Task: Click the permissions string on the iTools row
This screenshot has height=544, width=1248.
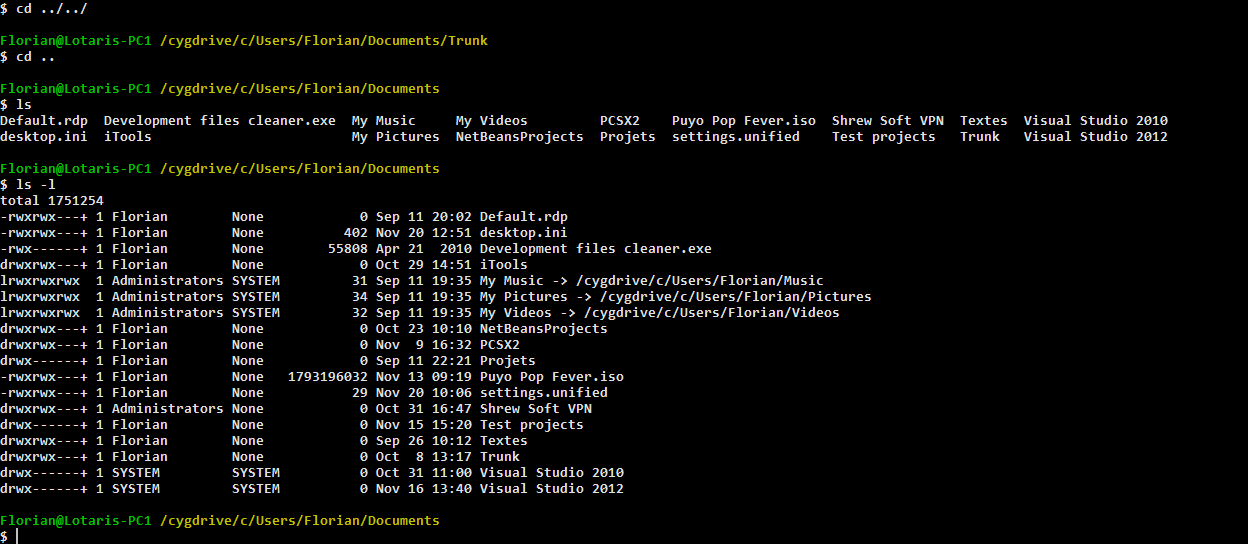Action: (x=43, y=265)
